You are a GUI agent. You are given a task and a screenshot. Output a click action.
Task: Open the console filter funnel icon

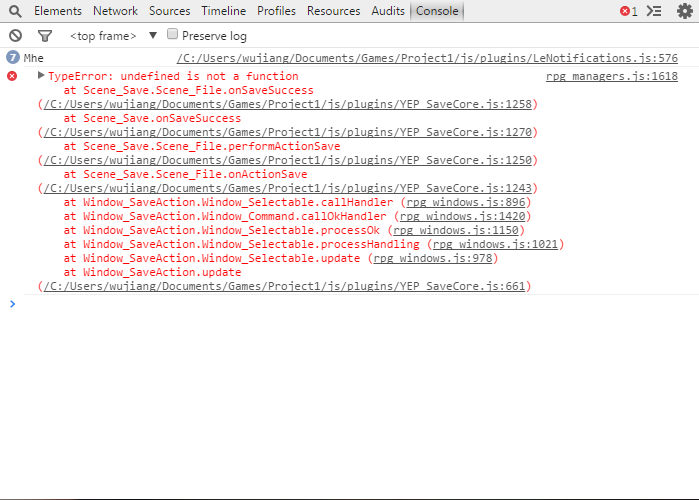[x=45, y=36]
